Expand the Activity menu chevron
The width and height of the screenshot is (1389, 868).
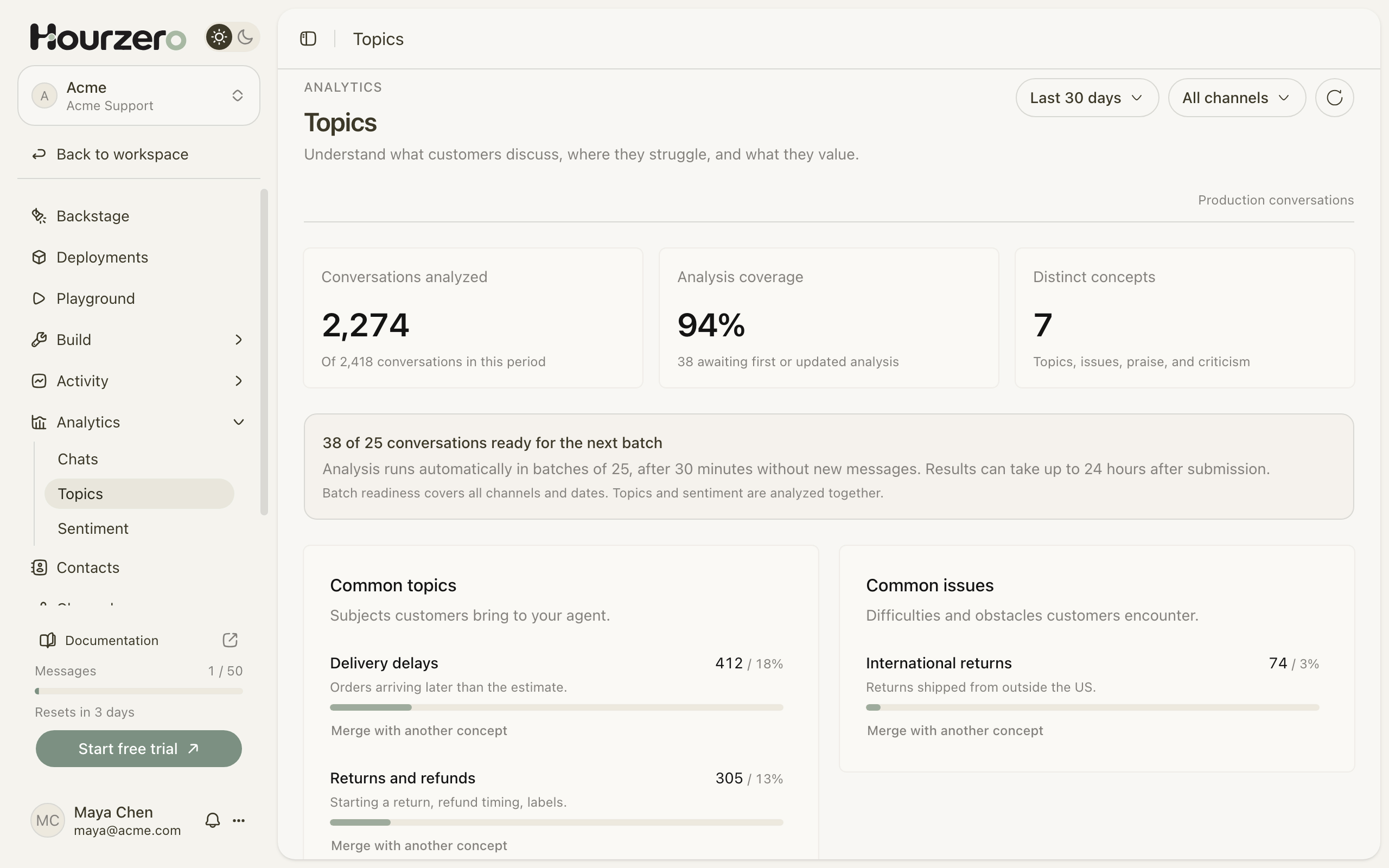pos(239,381)
